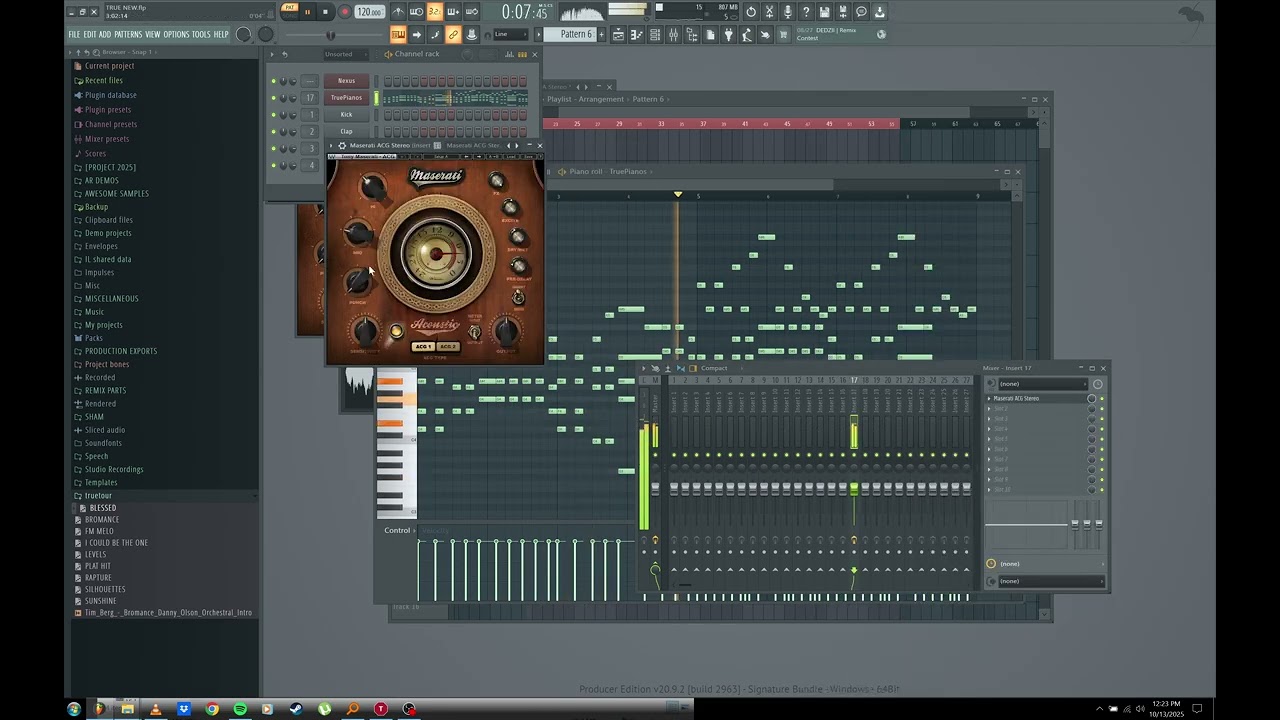Click the Master mixer fader
Screen dimensions: 1280x720
[x=655, y=488]
